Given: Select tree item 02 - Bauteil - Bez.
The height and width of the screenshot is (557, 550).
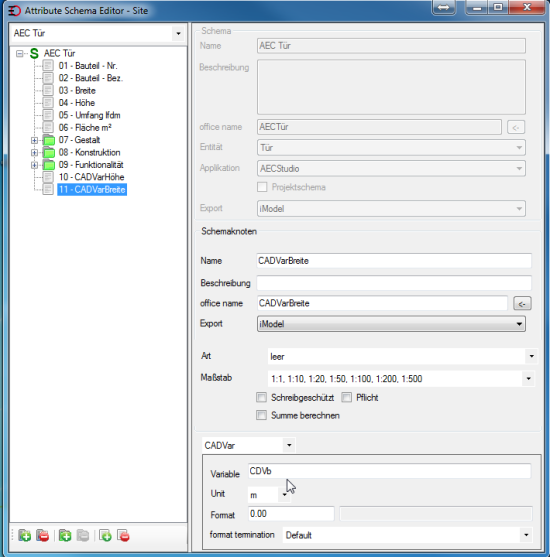Looking at the screenshot, I should [x=91, y=78].
